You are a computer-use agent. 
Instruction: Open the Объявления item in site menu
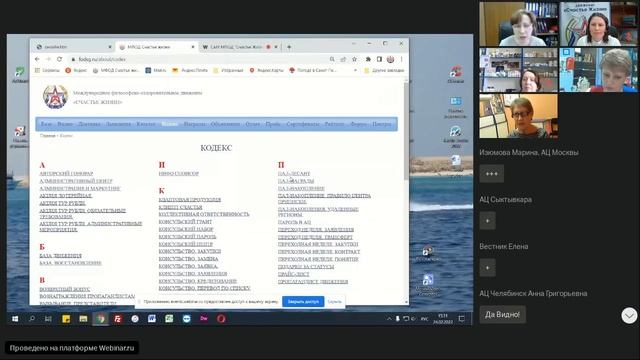(225, 124)
